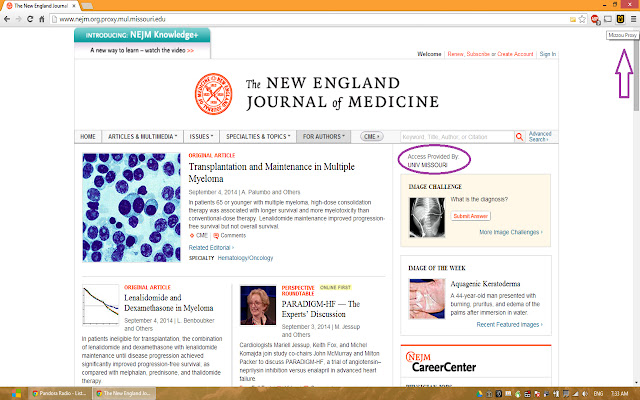Expand the Articles & Multimedia menu
Image resolution: width=640 pixels, height=400 pixels.
(142, 136)
